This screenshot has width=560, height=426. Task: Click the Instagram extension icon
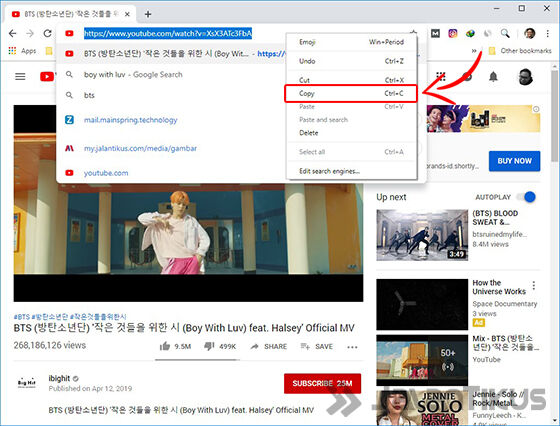(453, 34)
